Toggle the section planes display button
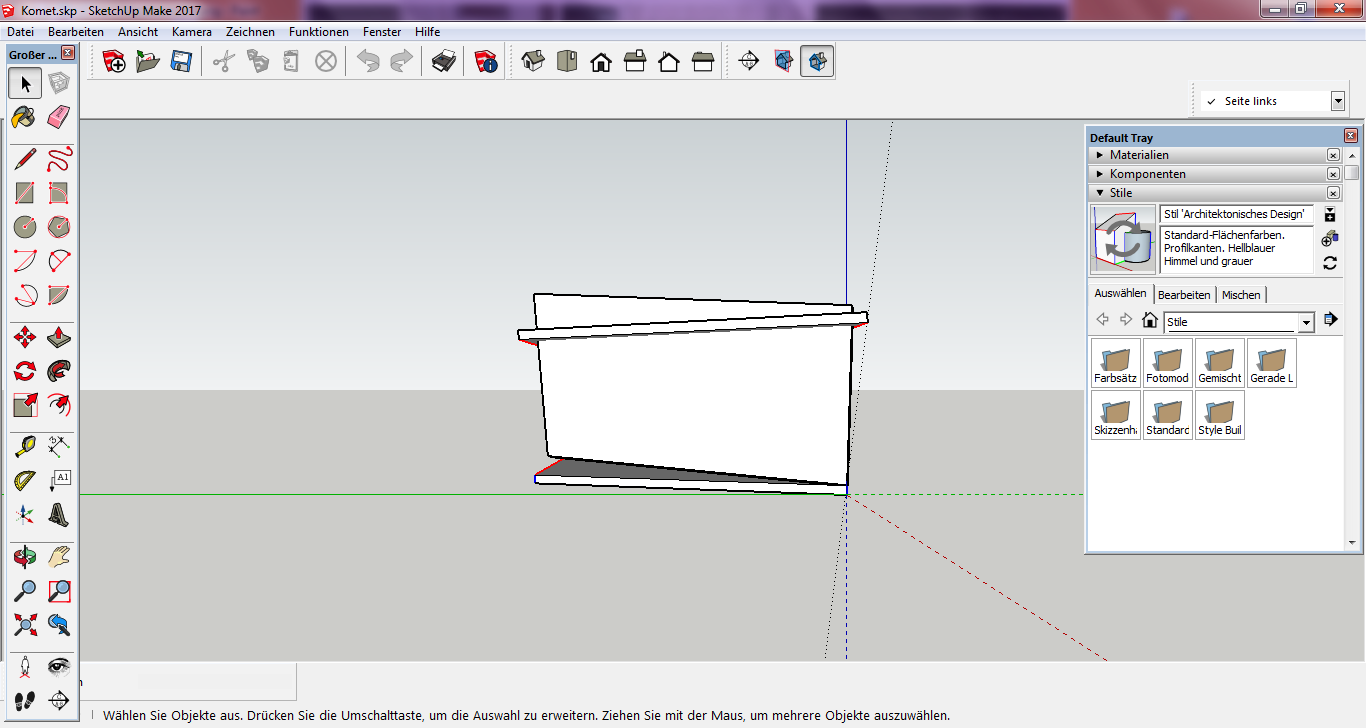The image size is (1366, 728). [x=783, y=62]
